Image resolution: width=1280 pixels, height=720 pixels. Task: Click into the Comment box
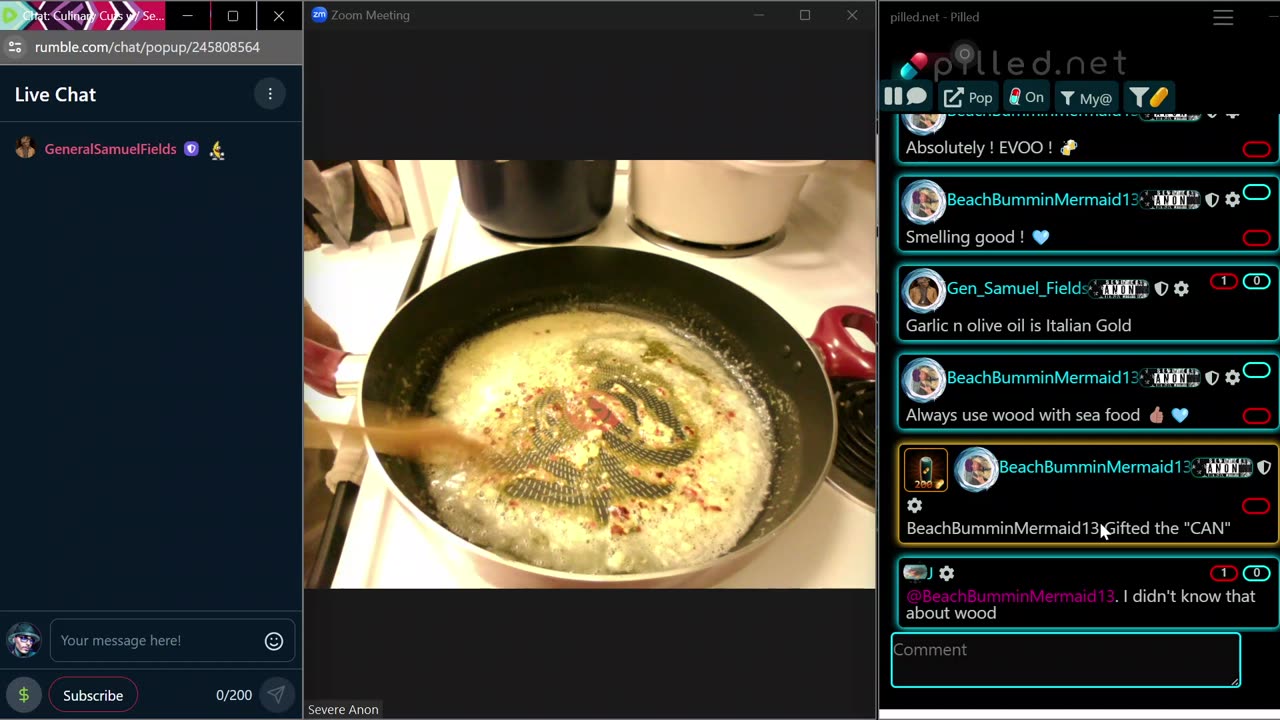click(x=1066, y=660)
